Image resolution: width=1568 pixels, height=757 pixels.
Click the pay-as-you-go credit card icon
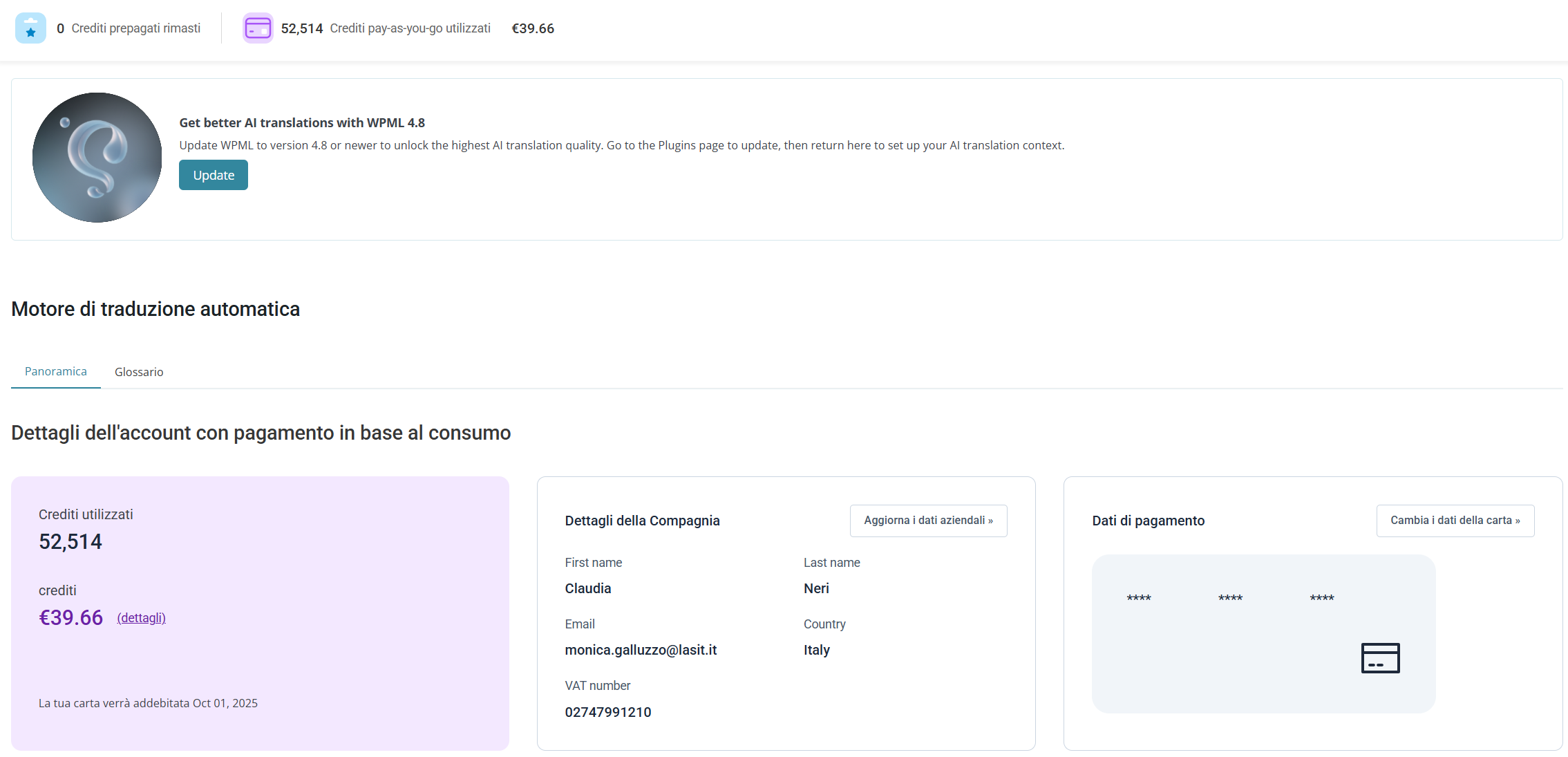[x=258, y=28]
